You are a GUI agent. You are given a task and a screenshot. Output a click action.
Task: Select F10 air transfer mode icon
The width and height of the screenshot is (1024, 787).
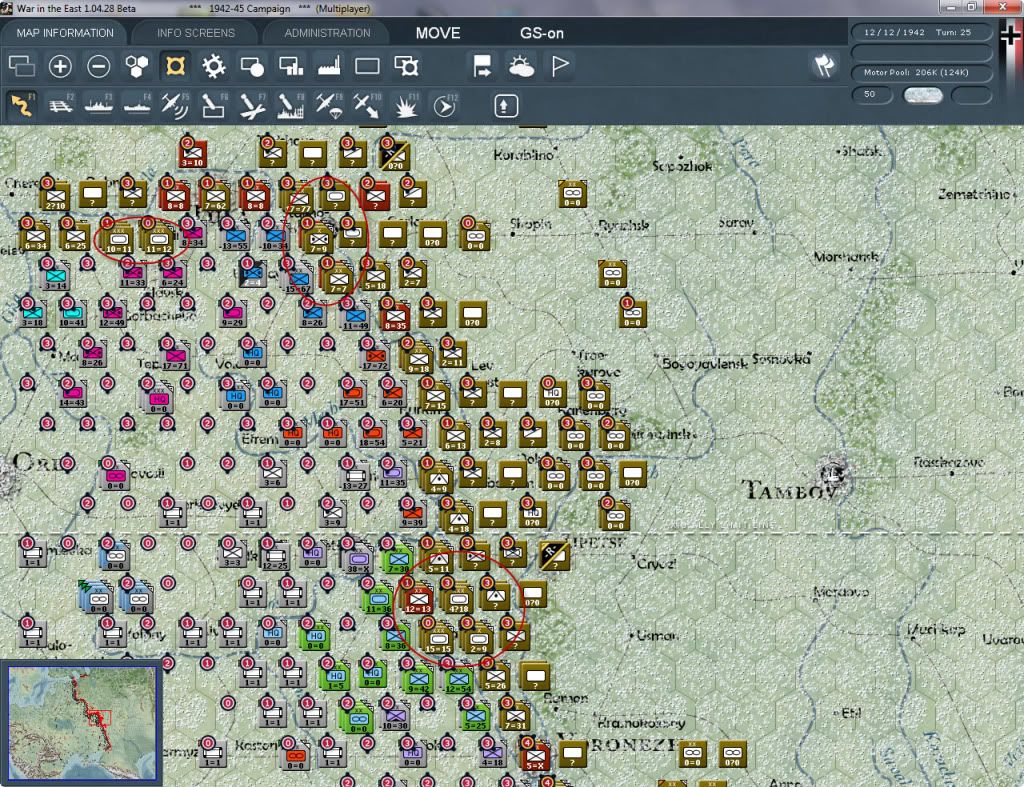(367, 106)
